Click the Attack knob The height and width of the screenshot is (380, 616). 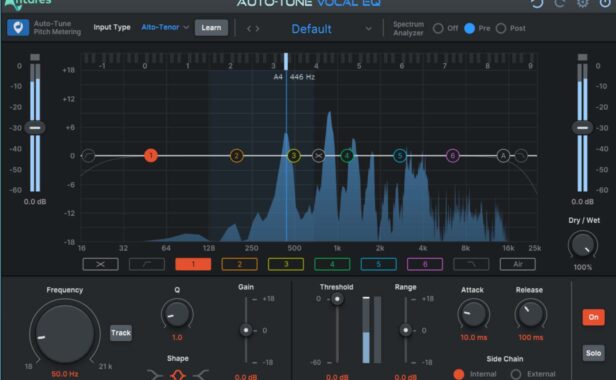tap(473, 314)
